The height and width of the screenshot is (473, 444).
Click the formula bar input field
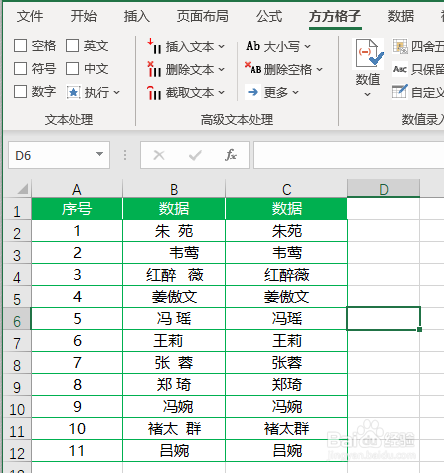click(349, 155)
